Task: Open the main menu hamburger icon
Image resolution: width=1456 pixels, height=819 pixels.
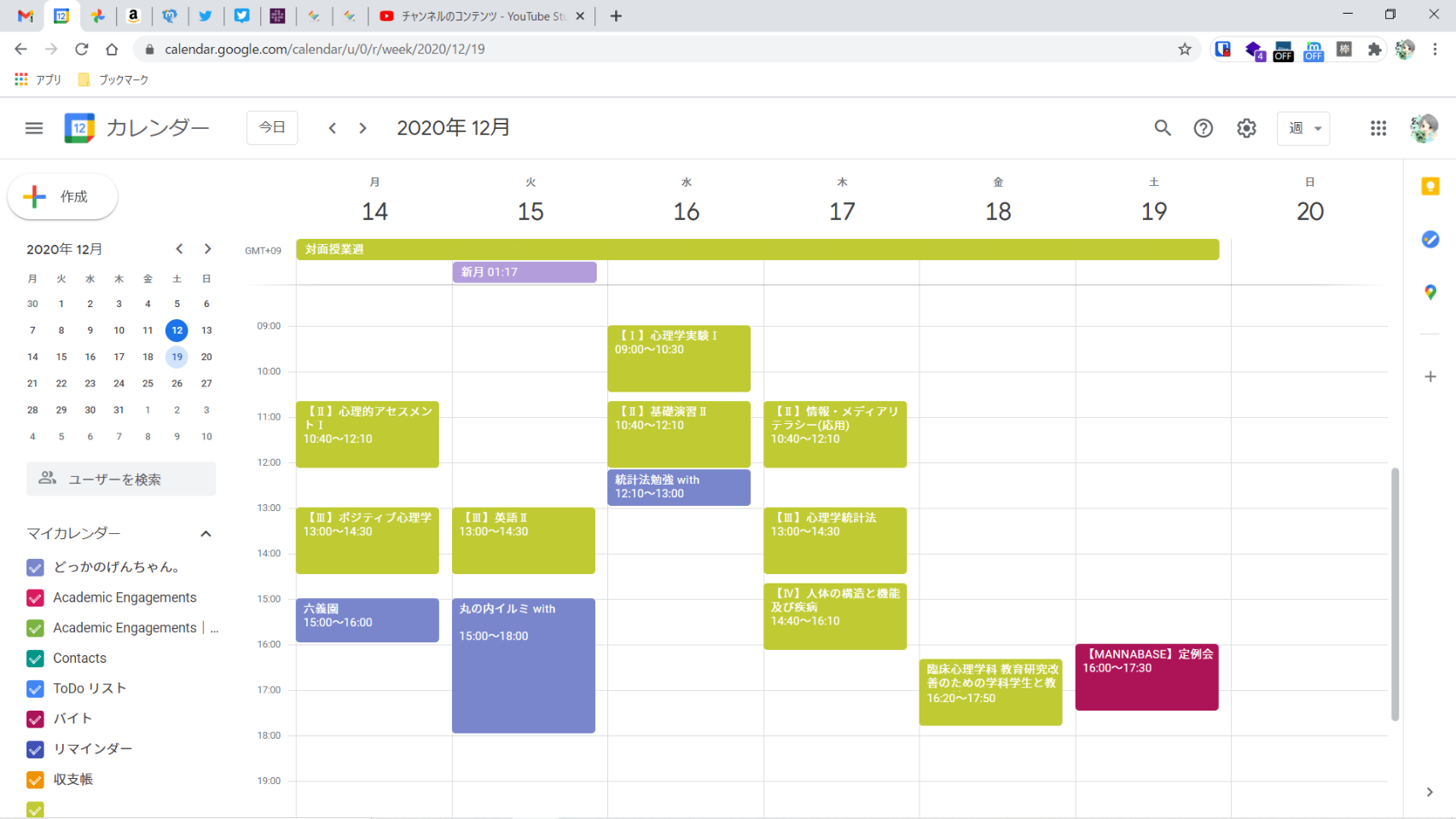Action: point(34,128)
